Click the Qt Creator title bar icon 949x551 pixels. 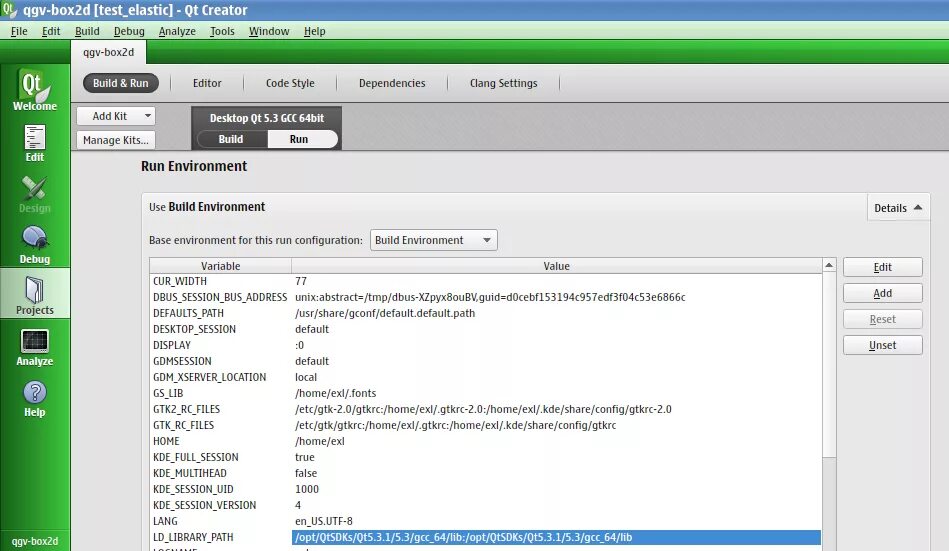(x=8, y=10)
